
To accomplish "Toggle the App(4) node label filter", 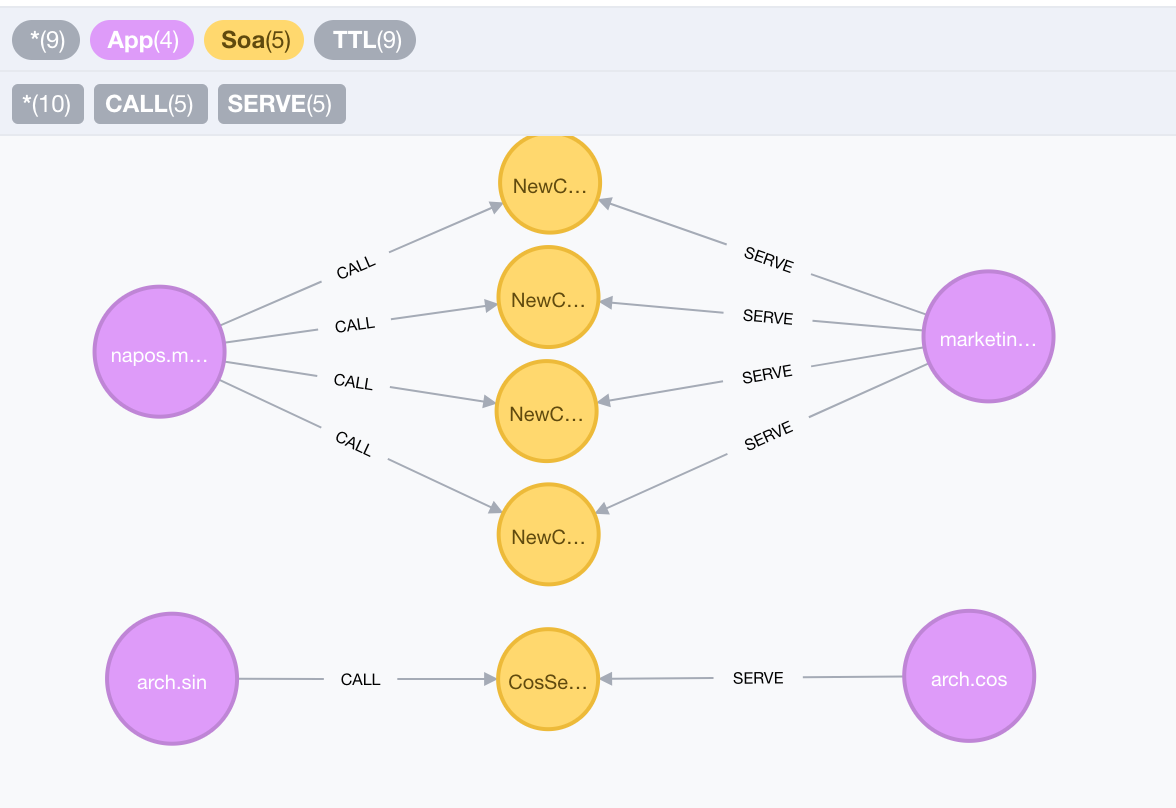I will (141, 40).
